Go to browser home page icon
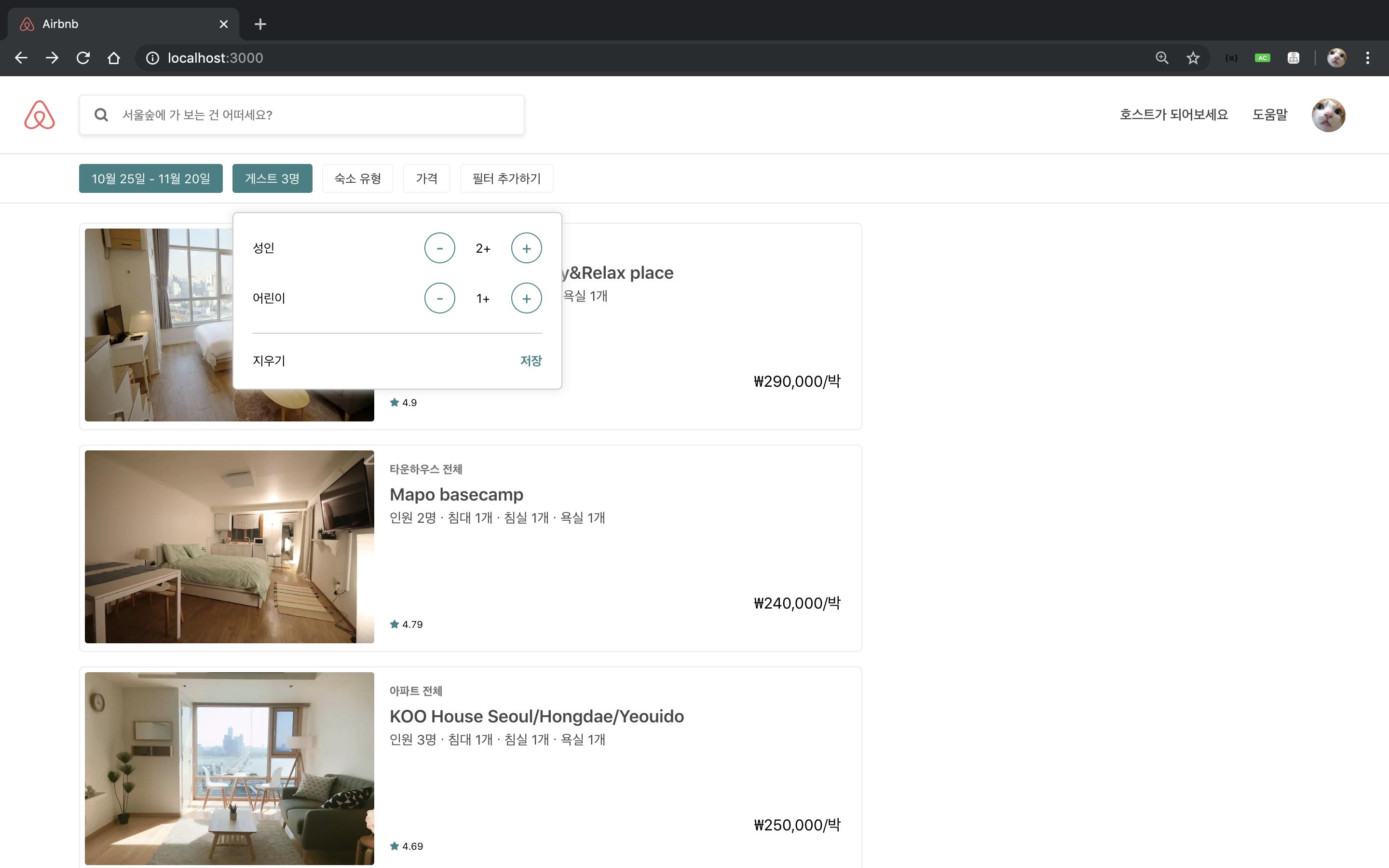The image size is (1389, 868). [x=114, y=58]
